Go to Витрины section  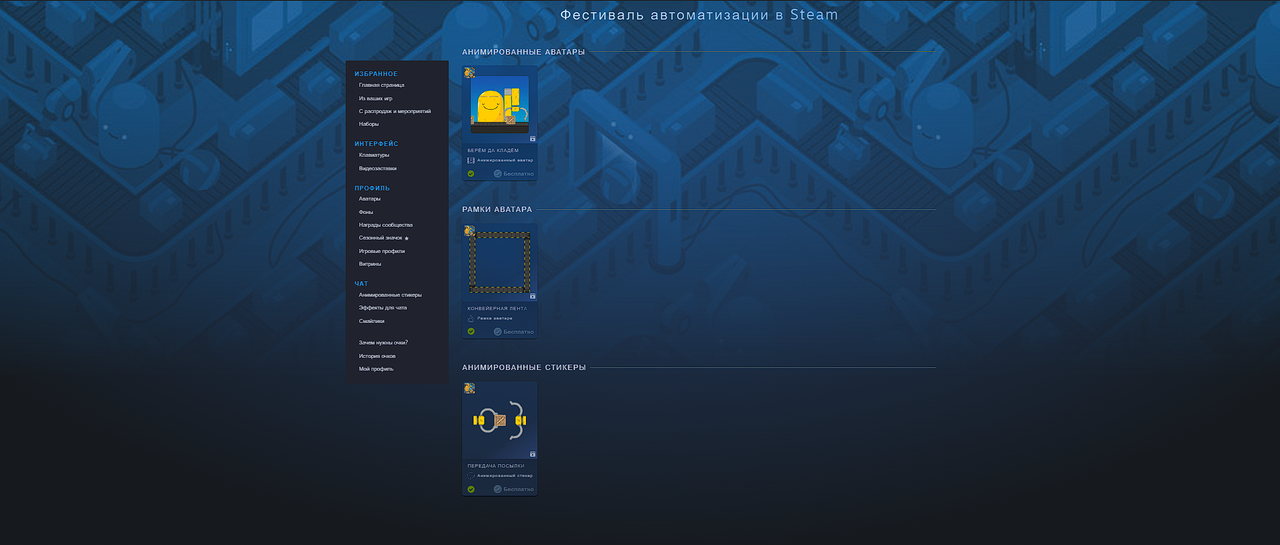(x=370, y=264)
